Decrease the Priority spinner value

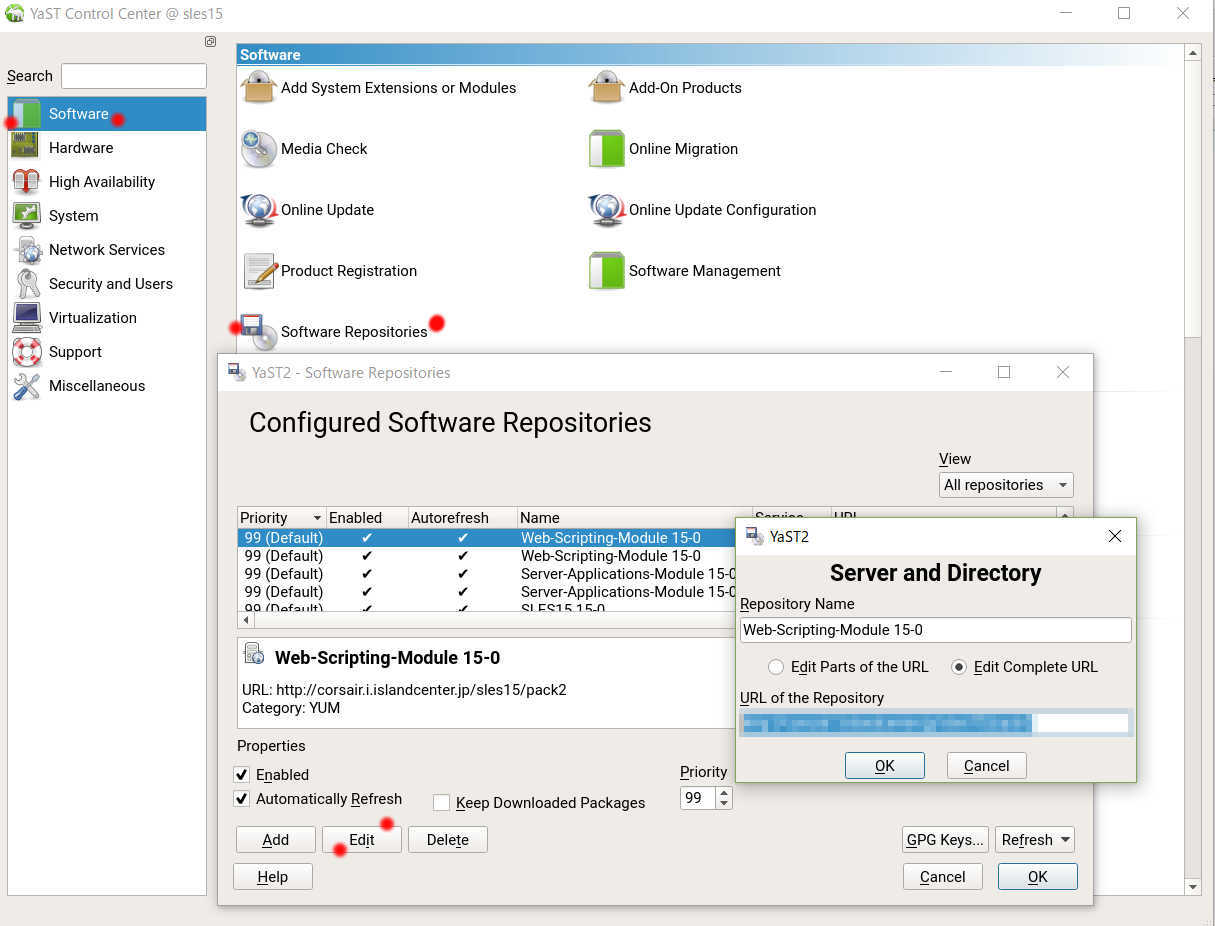click(725, 804)
